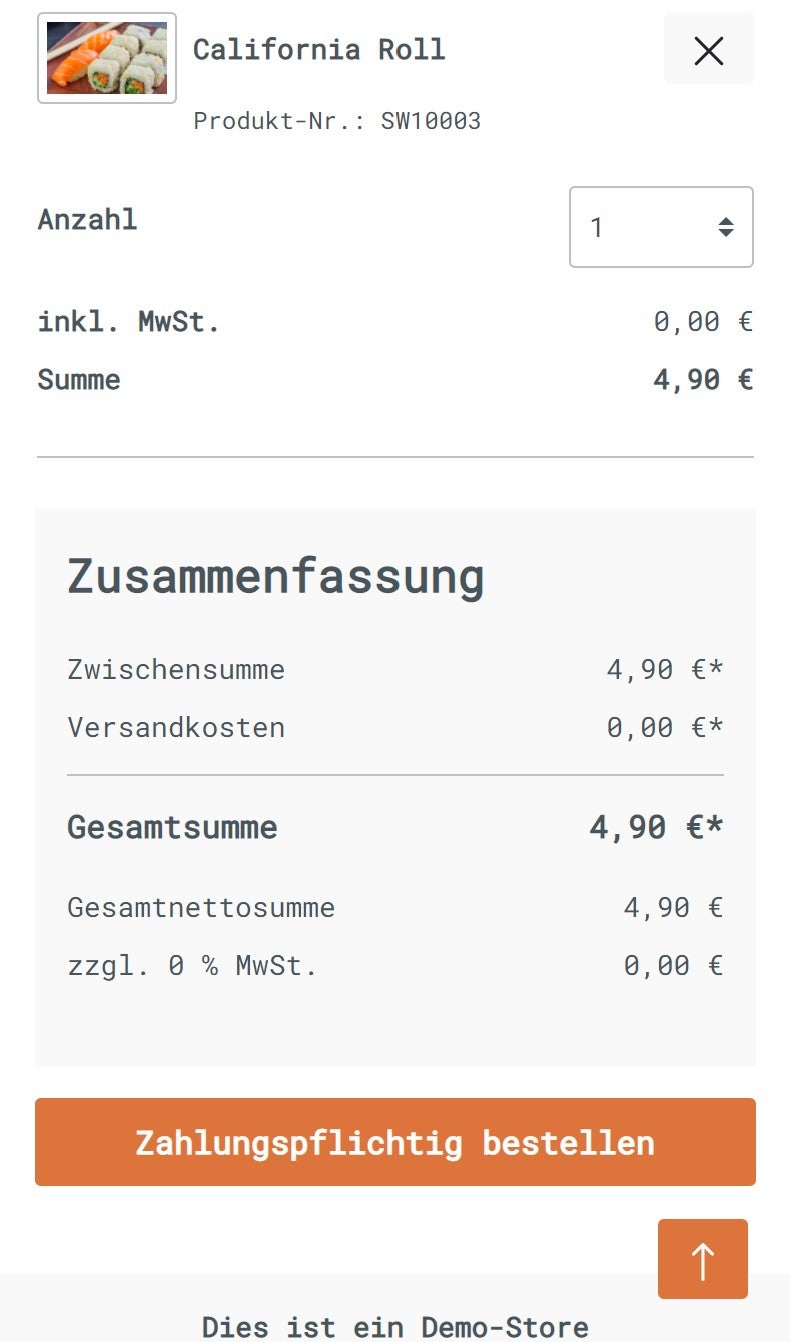Screen dimensions: 790x1342
Task: Click the Gesamtnettosumme label
Action: [201, 908]
